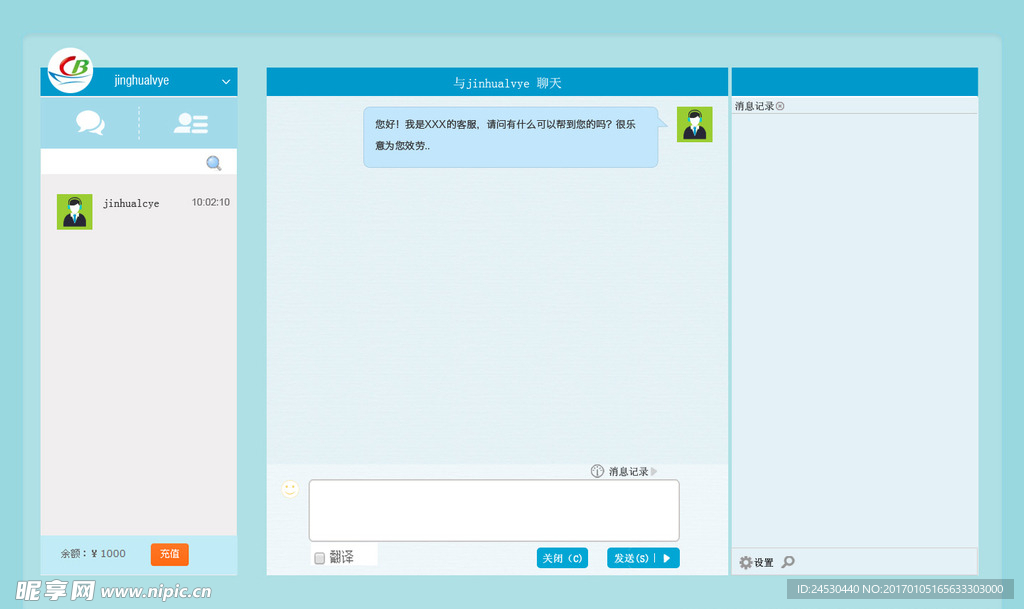Open the chat conversations tab
Screen dimensions: 1024x609
(90, 123)
